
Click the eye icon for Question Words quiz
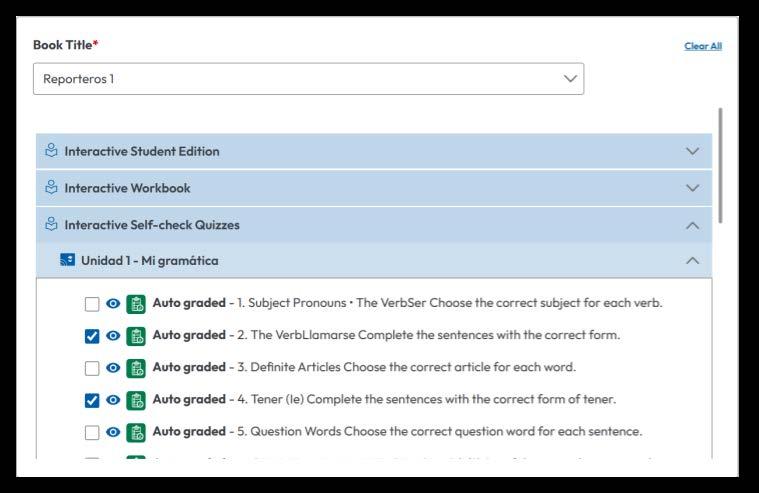pos(114,432)
